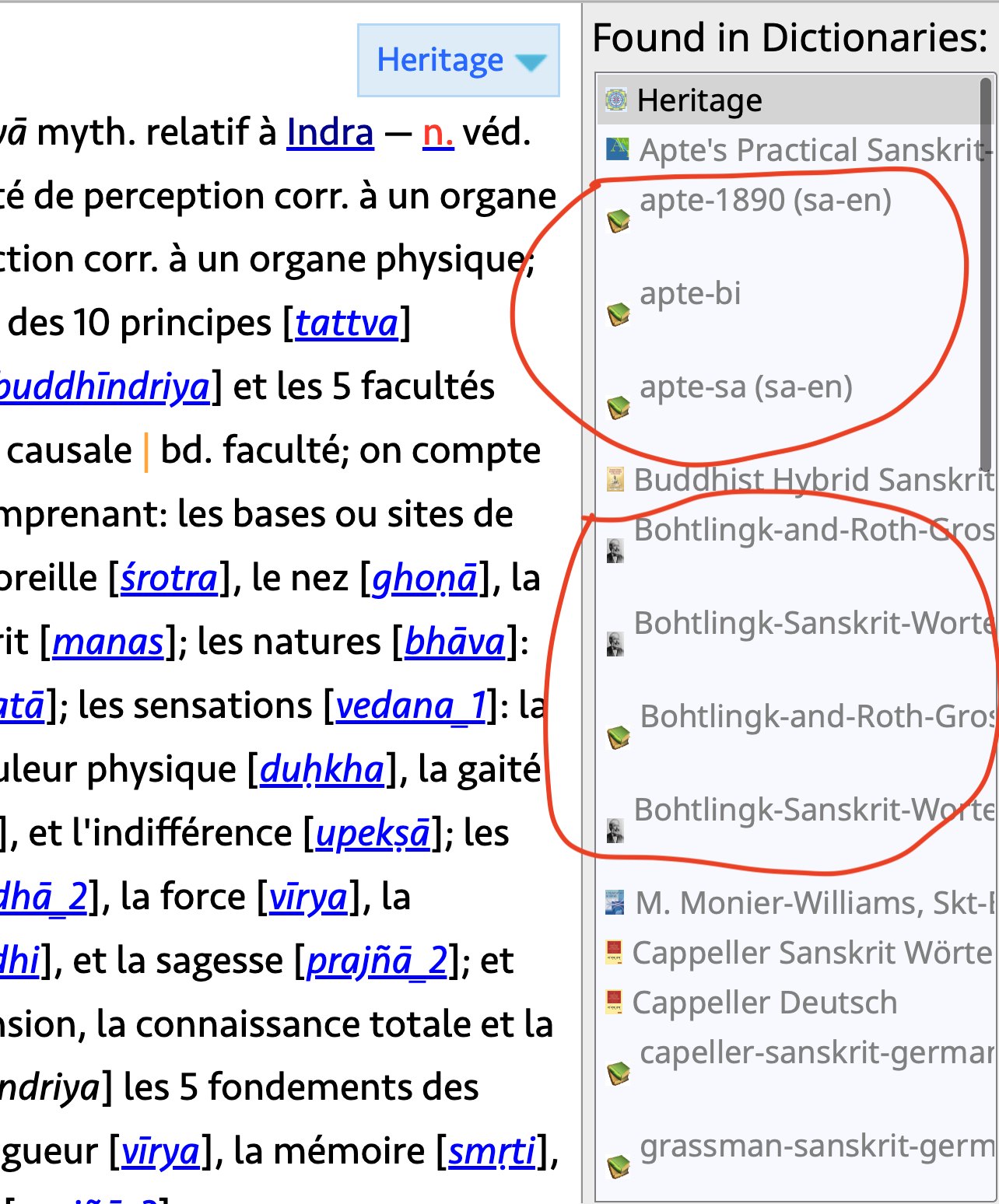Click the dropdown arrow beside Heritage
Viewport: 999px width, 1204px height.
[531, 62]
